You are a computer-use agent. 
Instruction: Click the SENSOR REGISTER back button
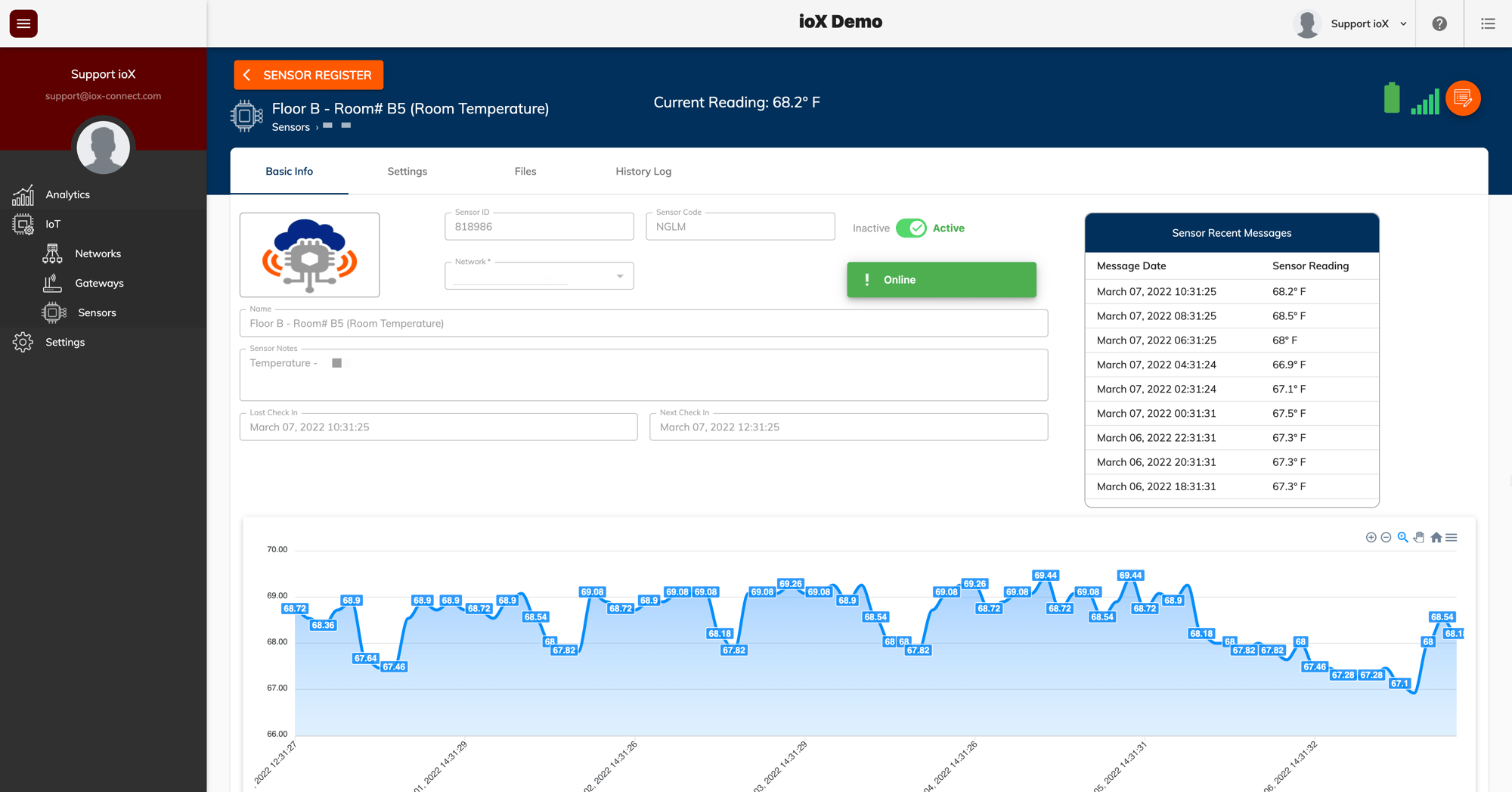308,75
